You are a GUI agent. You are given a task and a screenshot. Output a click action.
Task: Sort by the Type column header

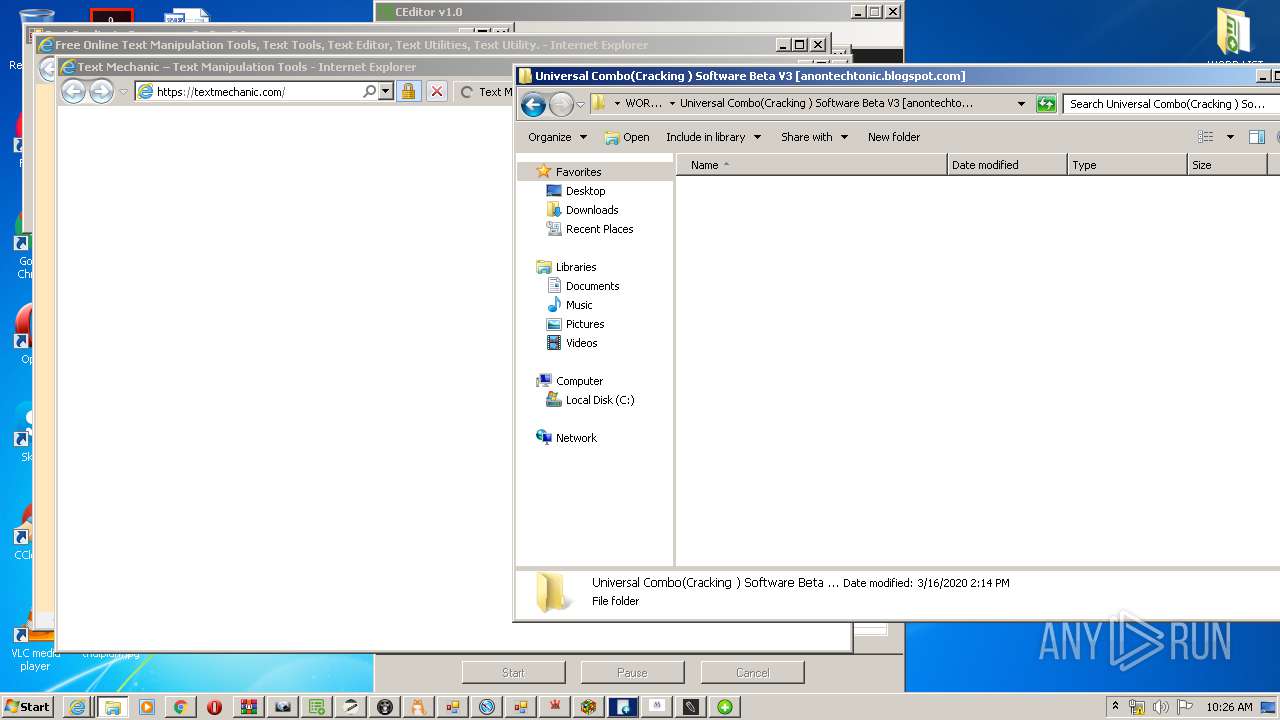coord(1127,165)
